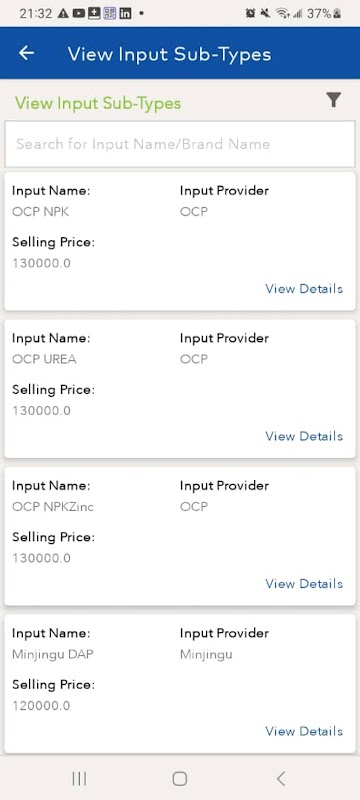
Task: View Details for OCP NPK
Action: coord(304,289)
